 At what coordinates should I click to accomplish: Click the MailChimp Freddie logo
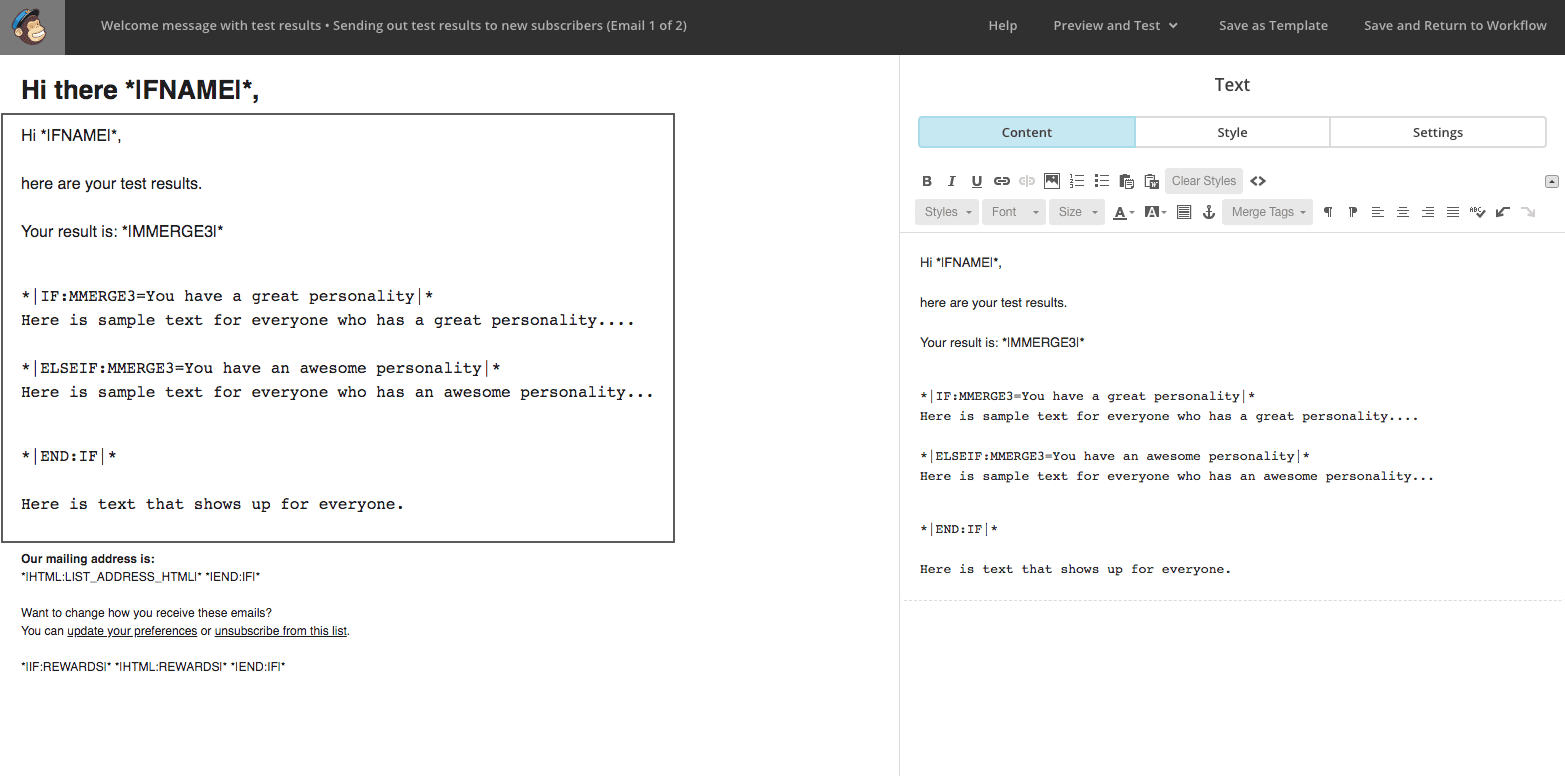point(32,27)
